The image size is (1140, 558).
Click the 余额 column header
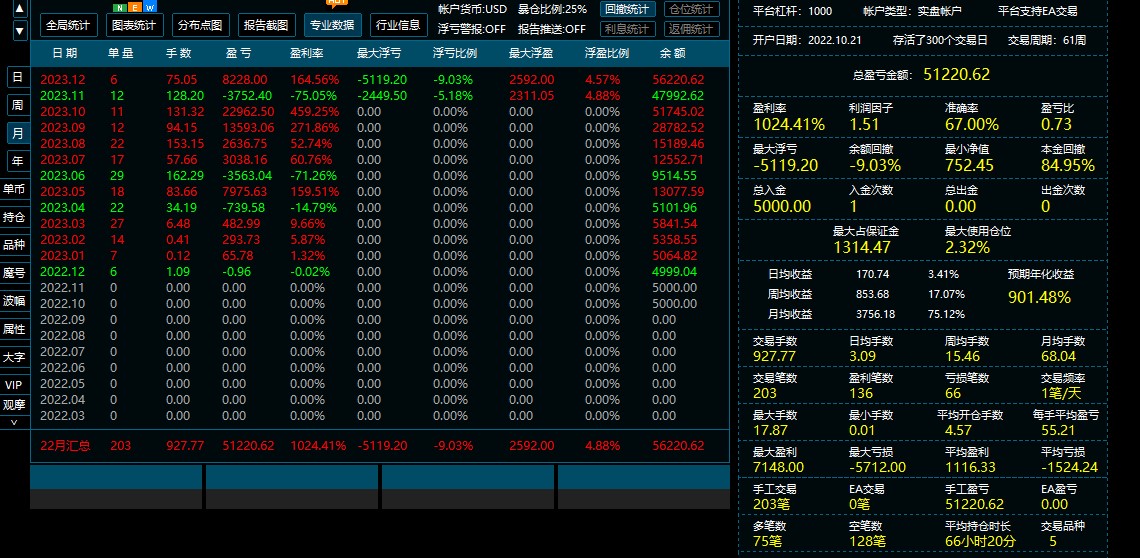click(673, 53)
